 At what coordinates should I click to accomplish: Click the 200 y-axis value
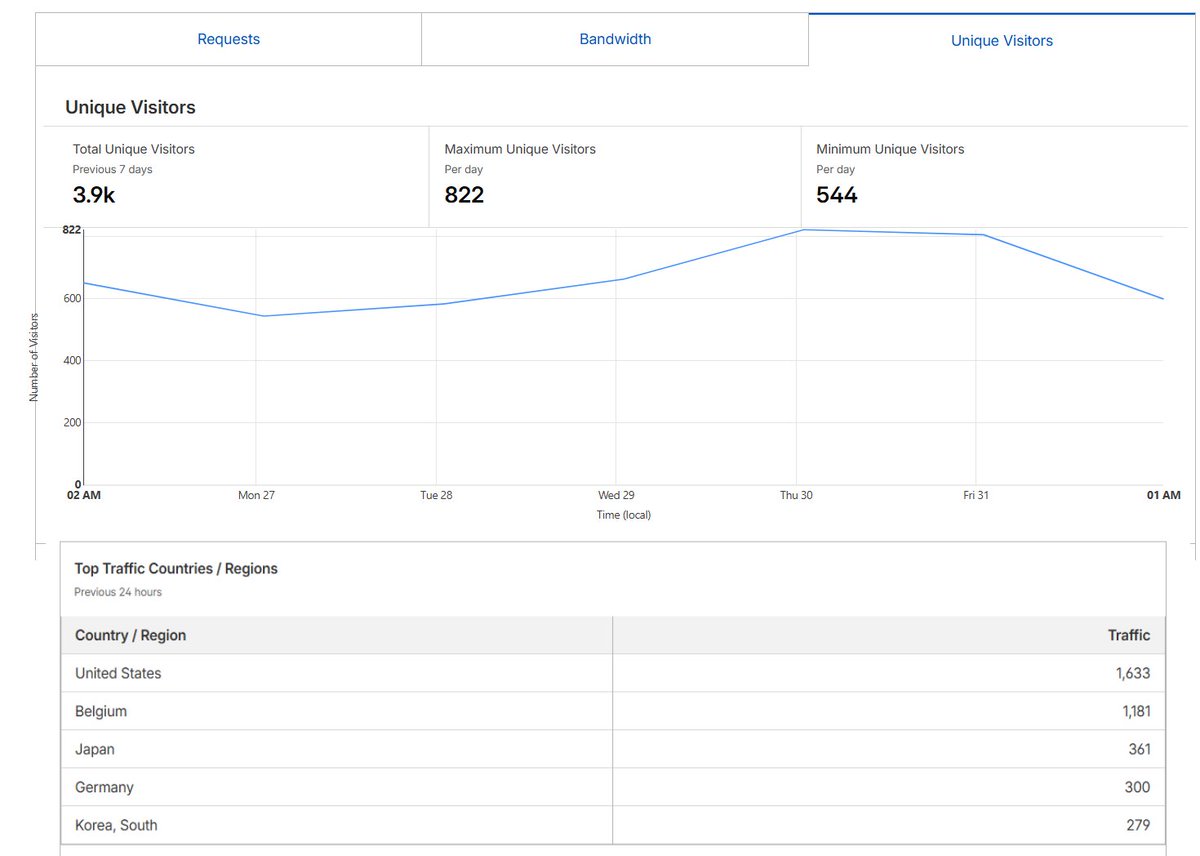click(71, 422)
